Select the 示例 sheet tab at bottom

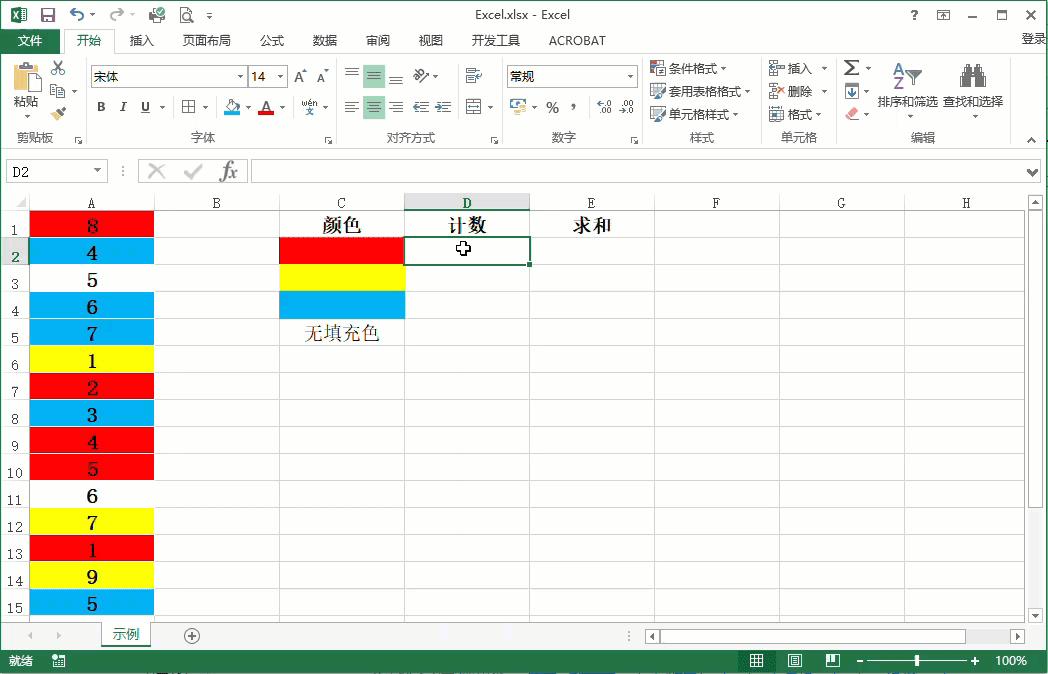pyautogui.click(x=125, y=634)
